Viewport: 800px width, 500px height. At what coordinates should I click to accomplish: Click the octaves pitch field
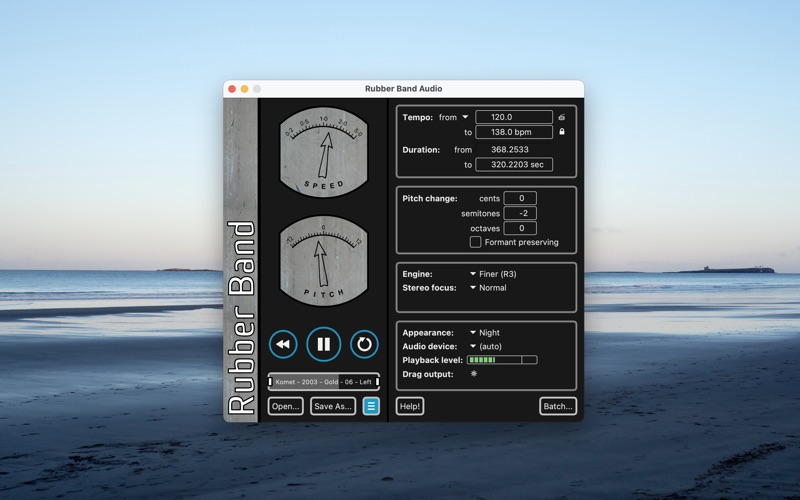(520, 228)
